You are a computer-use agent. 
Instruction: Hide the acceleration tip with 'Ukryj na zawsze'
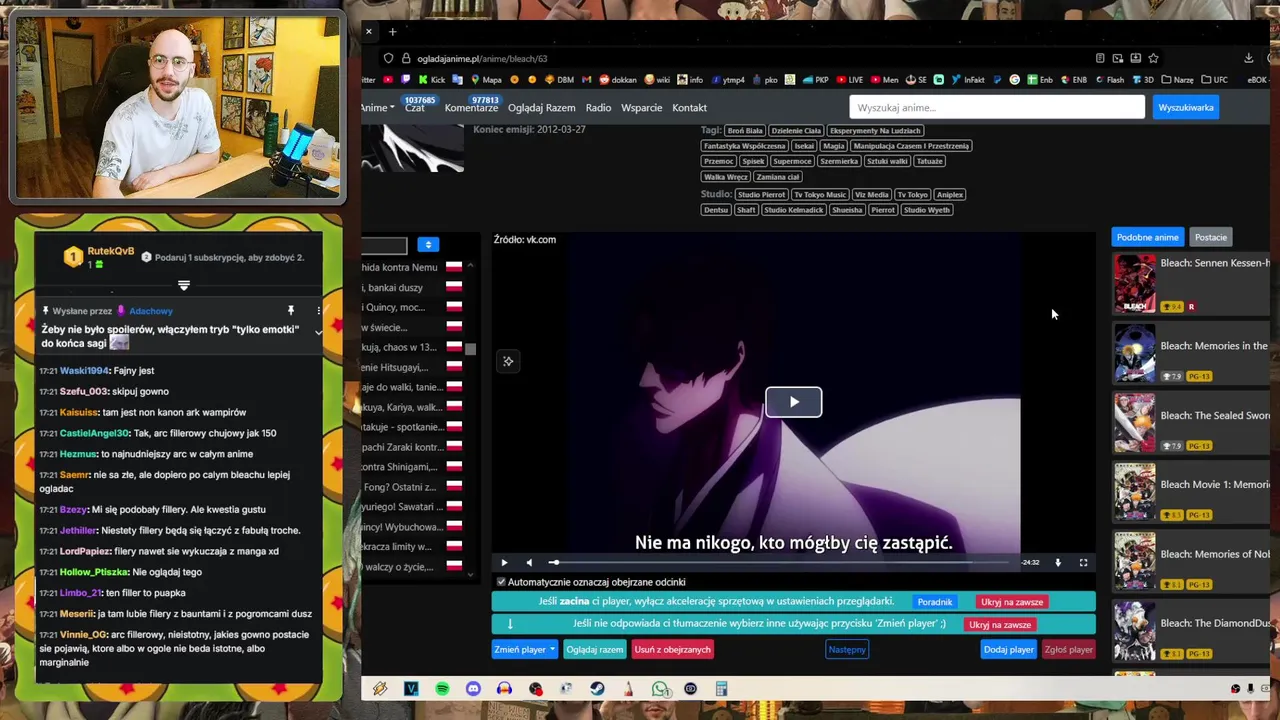tap(1012, 602)
